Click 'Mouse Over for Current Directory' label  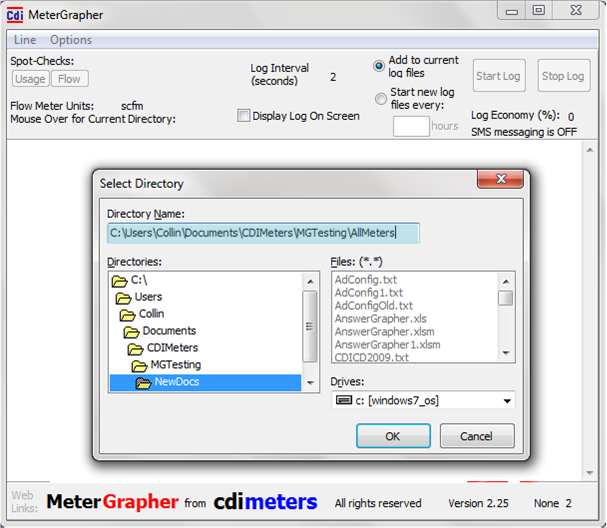(93, 119)
